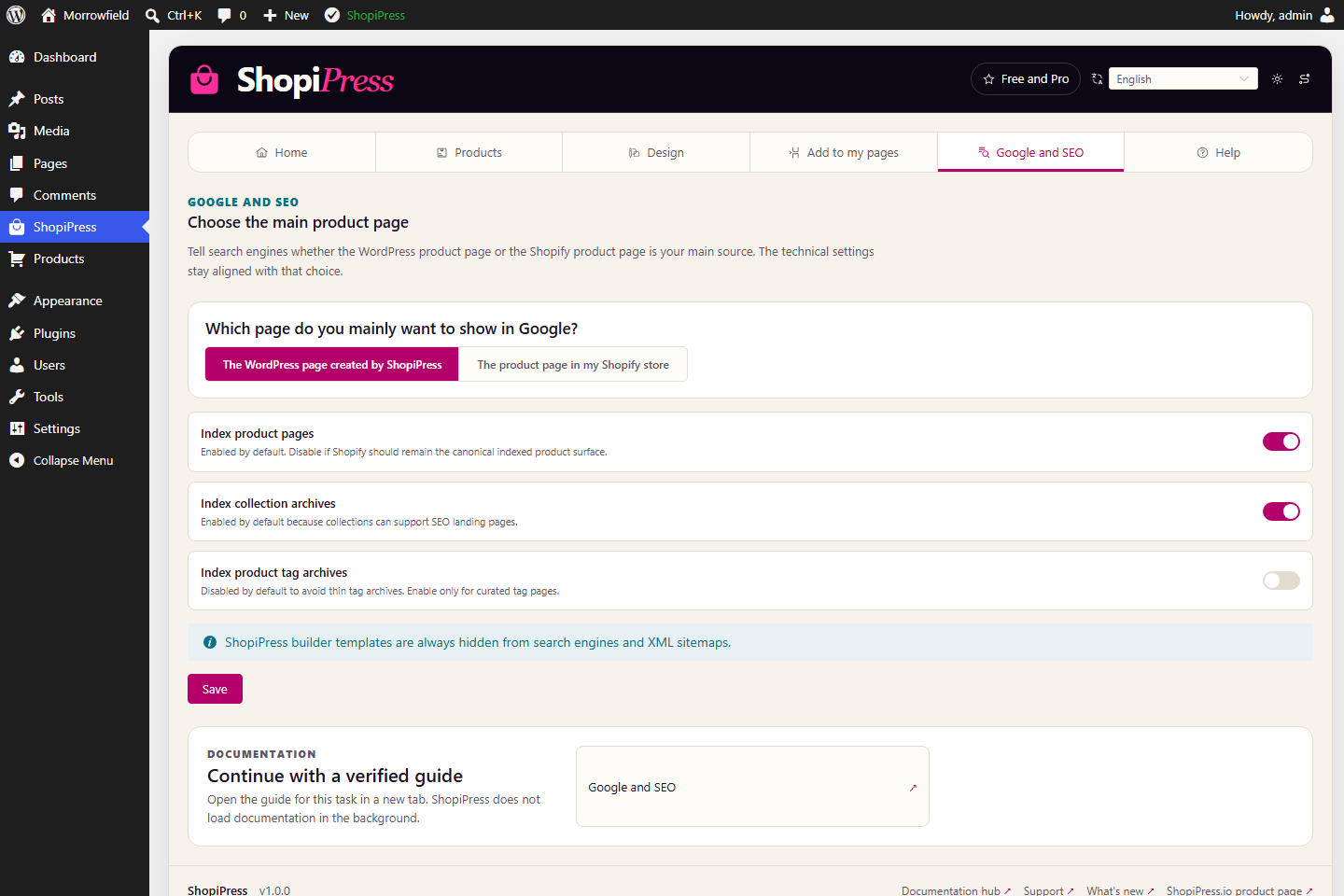The width and height of the screenshot is (1344, 896).
Task: Switch to the Products tab
Action: [469, 152]
